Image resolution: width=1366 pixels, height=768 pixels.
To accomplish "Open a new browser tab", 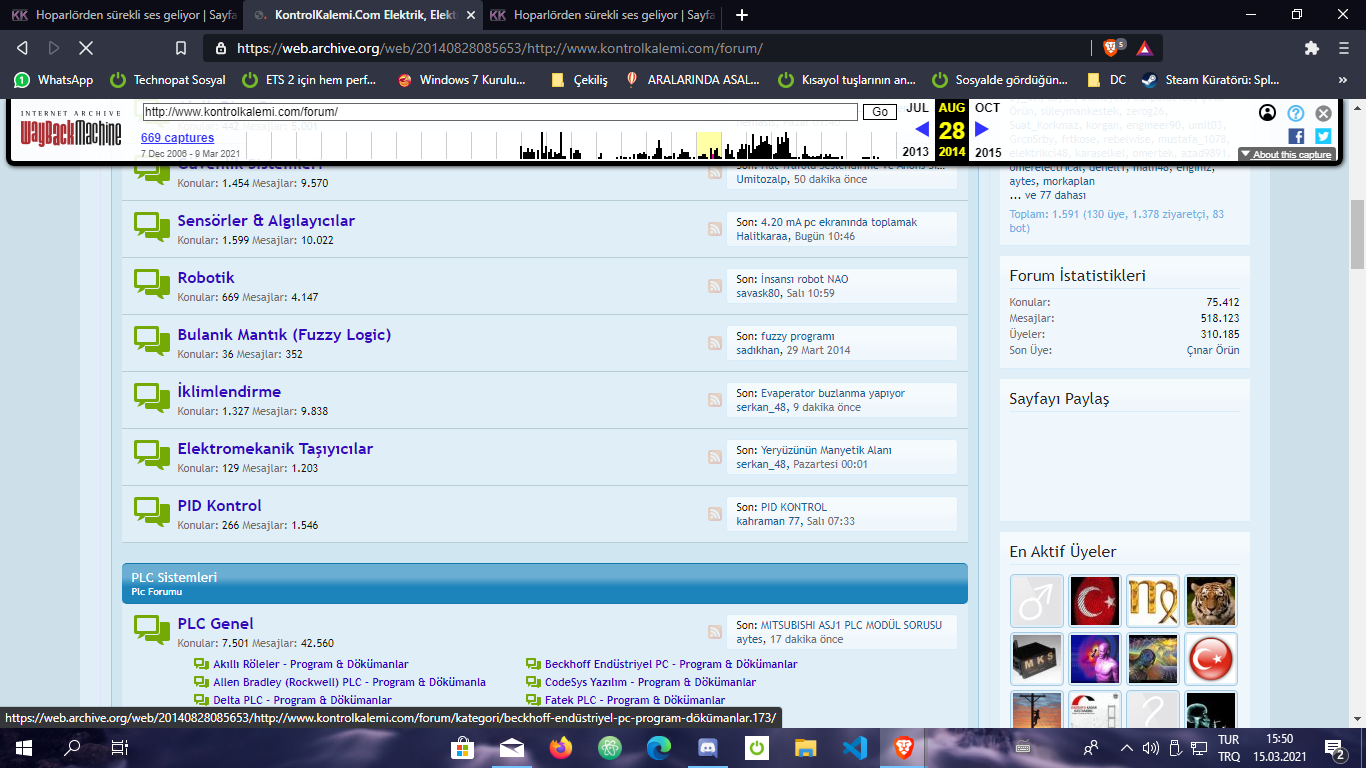I will click(741, 15).
